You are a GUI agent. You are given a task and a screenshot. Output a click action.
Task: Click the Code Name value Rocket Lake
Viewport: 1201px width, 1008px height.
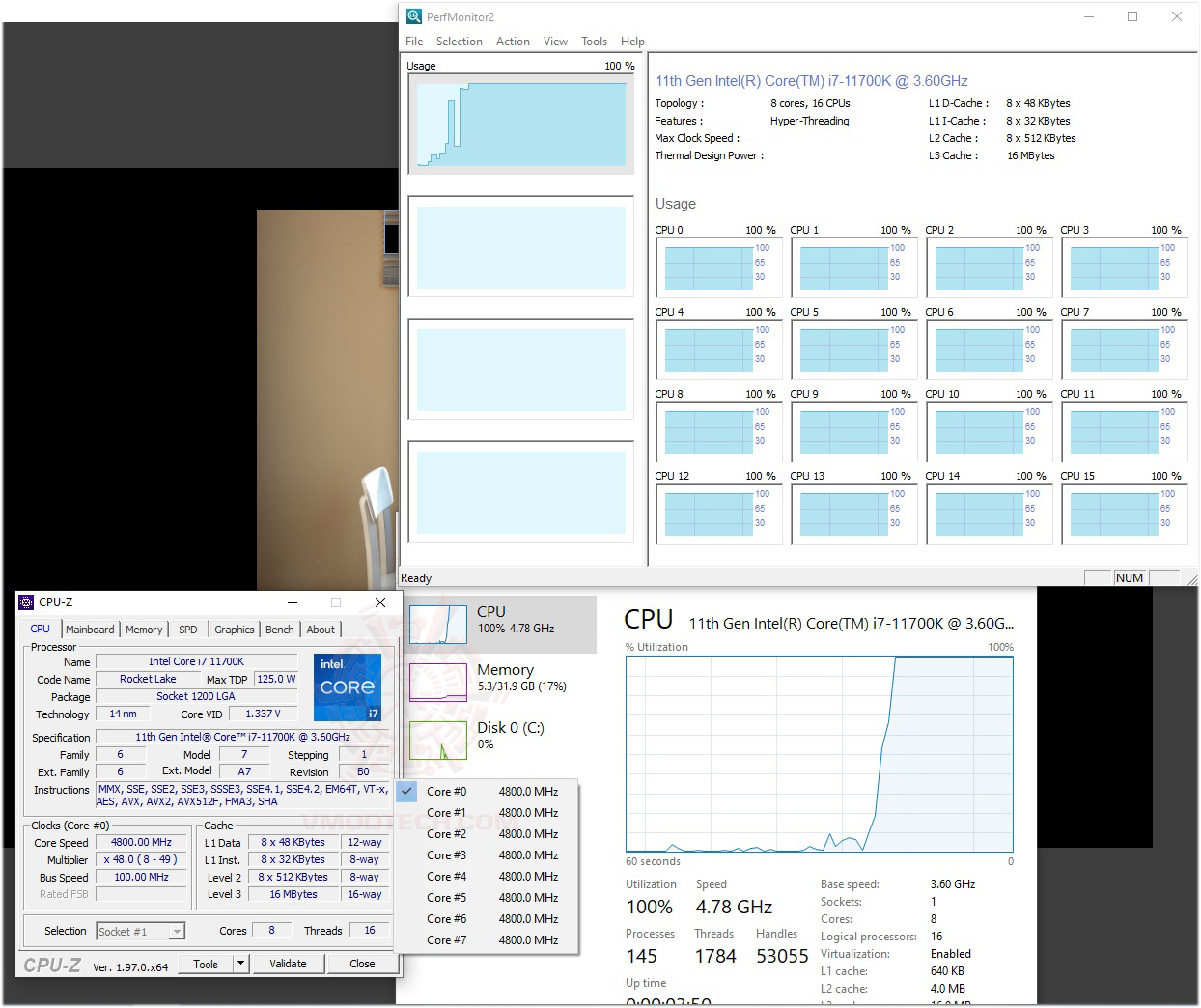pos(148,679)
